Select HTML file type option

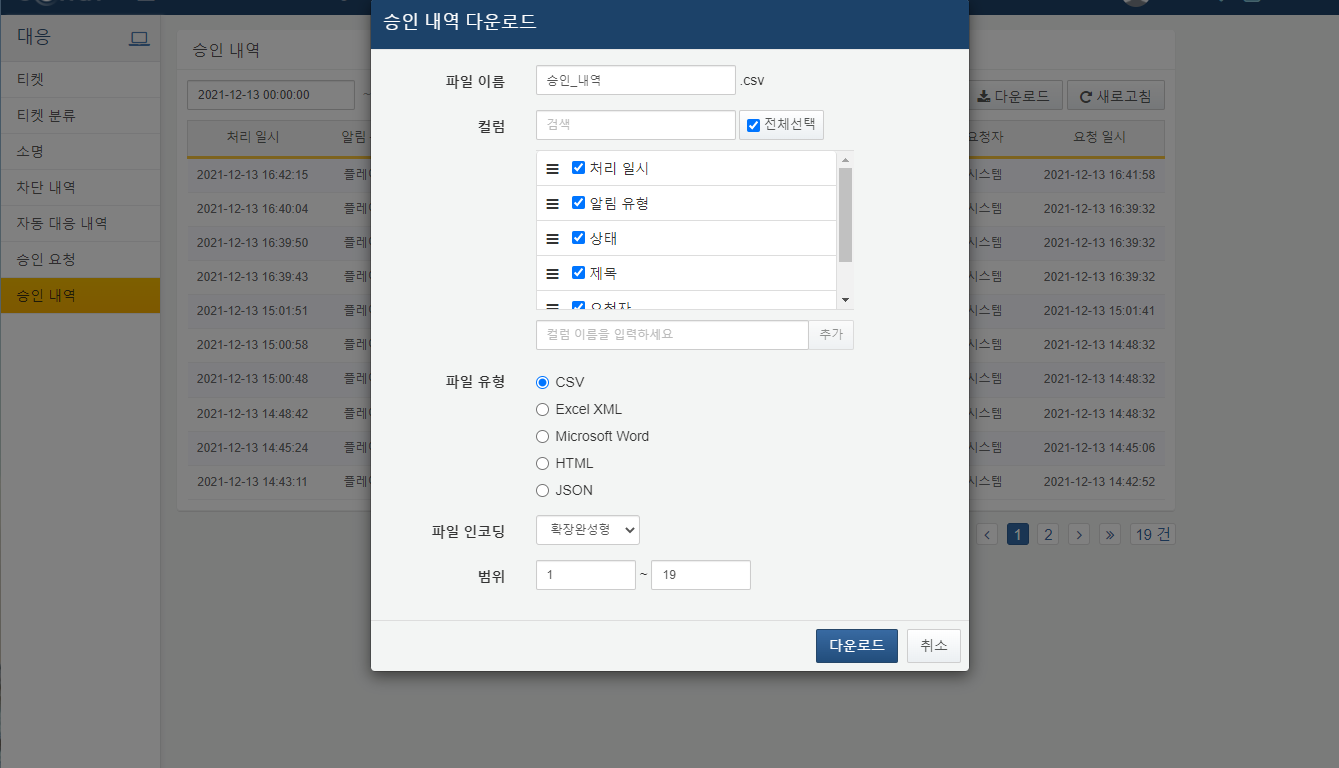click(543, 463)
